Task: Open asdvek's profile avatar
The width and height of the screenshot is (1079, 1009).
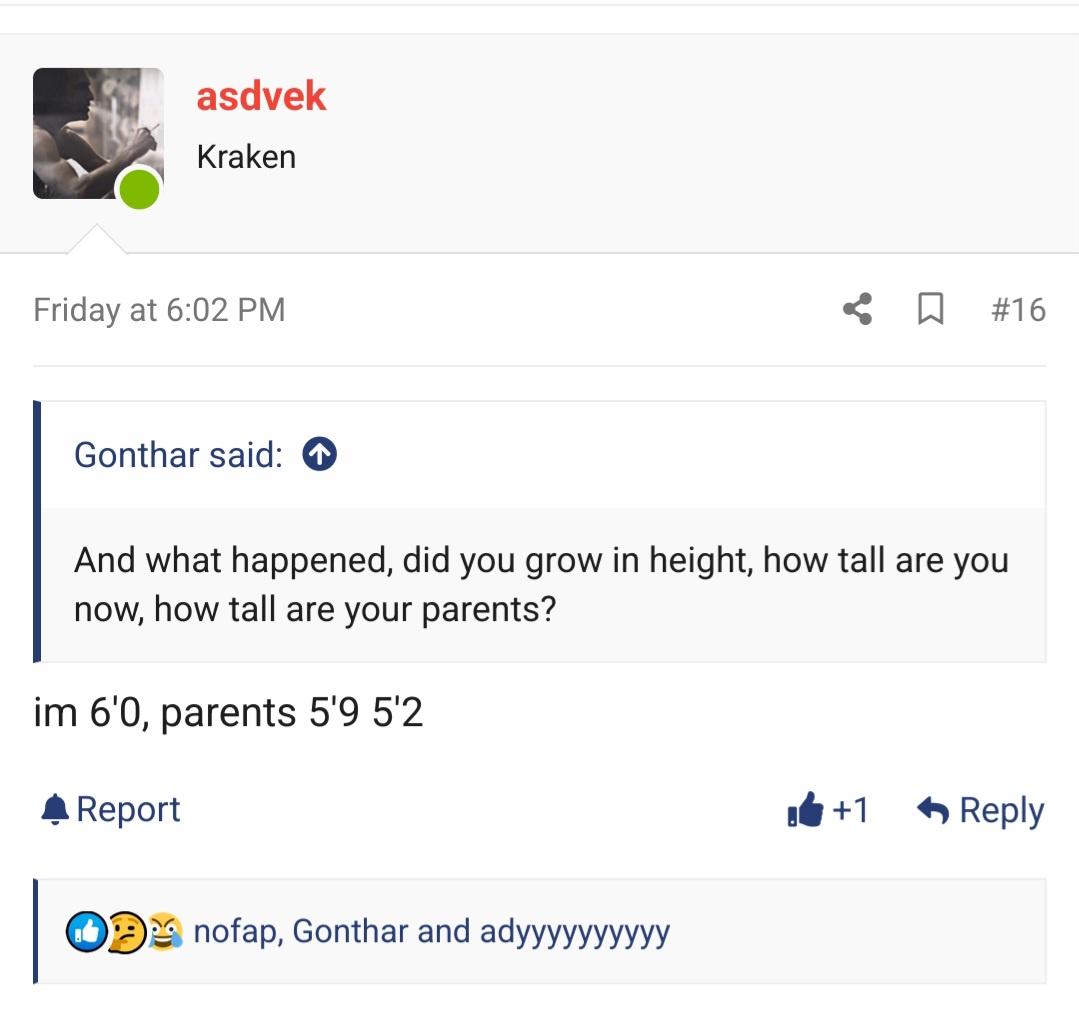Action: point(97,133)
